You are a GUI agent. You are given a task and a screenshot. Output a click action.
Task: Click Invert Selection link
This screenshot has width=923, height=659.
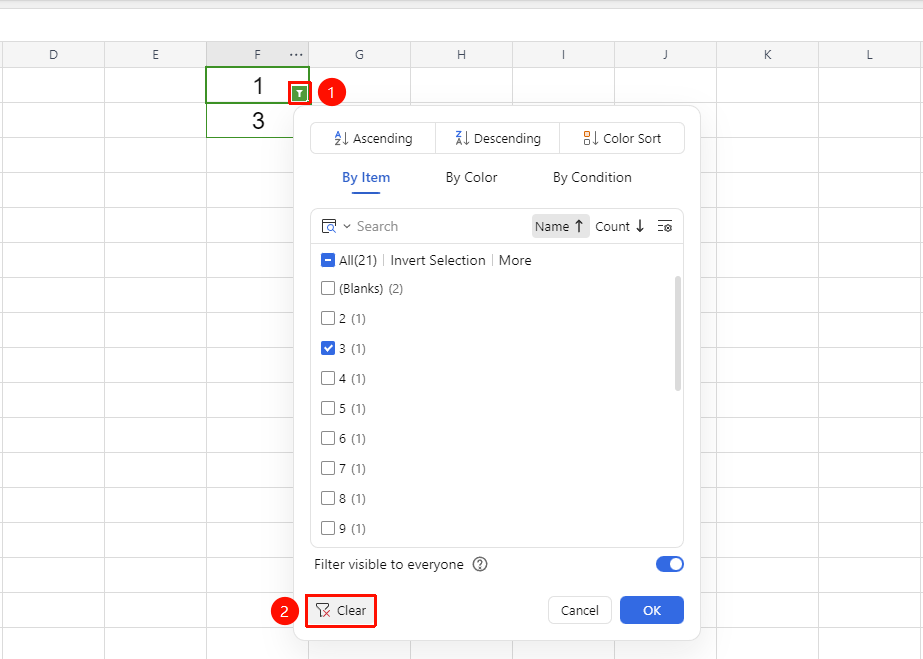click(438, 260)
